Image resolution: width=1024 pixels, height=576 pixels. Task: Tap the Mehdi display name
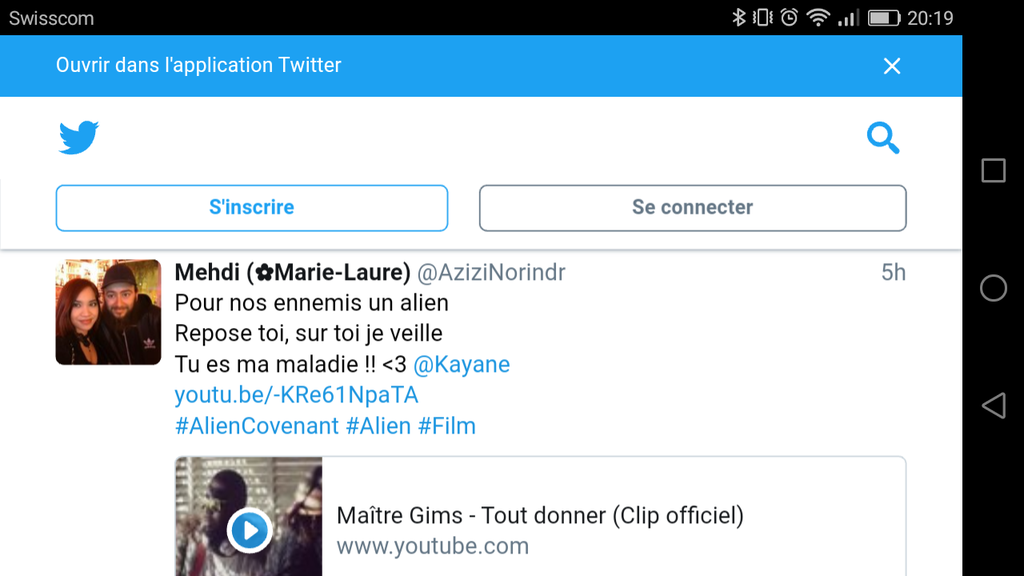[x=292, y=273]
